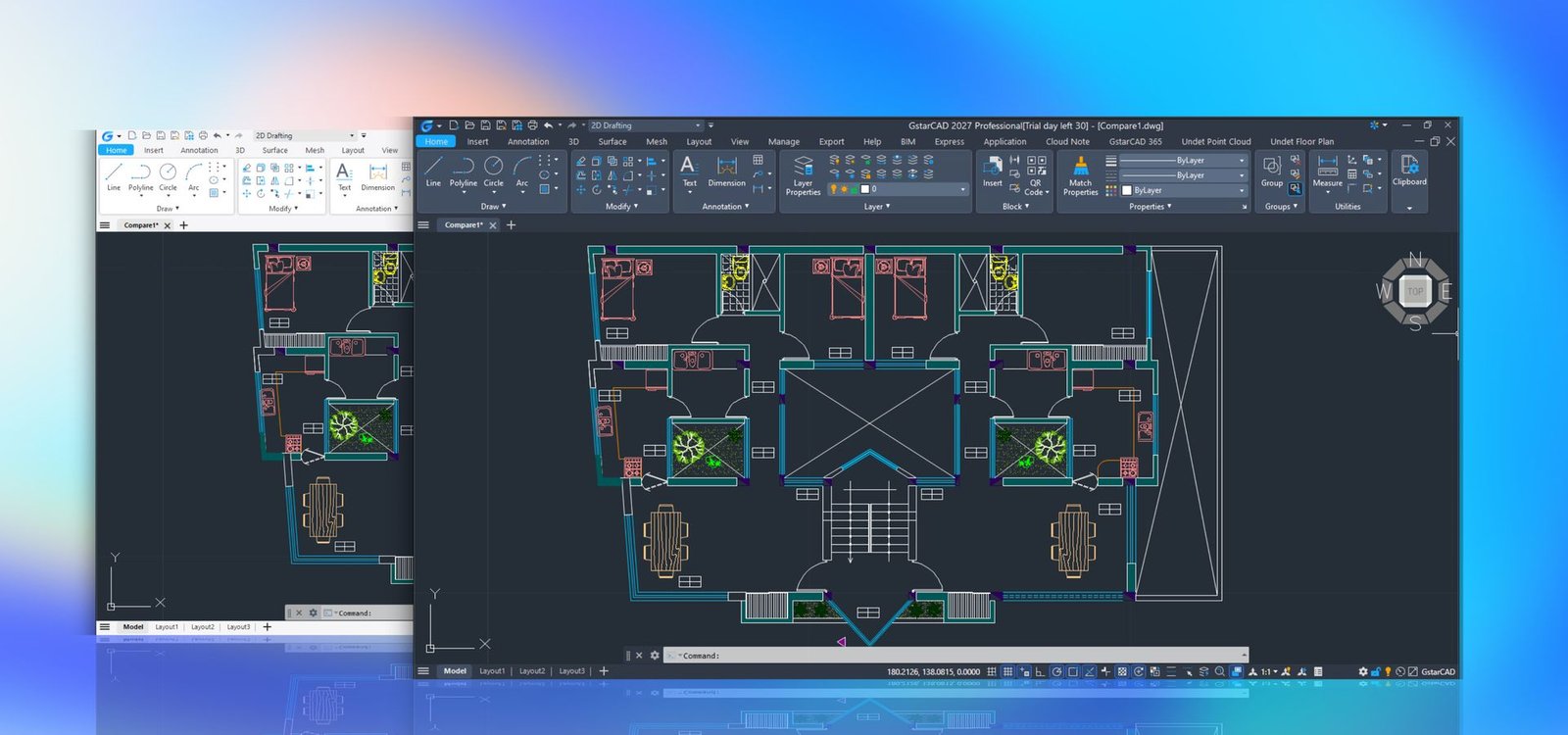Switch to the Export ribbon tab
This screenshot has width=1568, height=735.
tap(831, 141)
